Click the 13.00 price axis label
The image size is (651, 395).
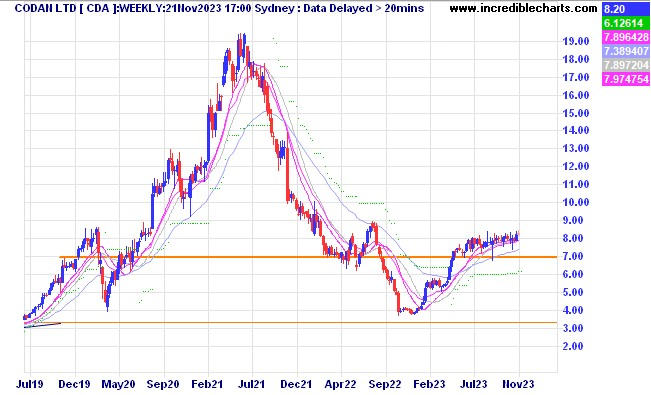tap(575, 148)
